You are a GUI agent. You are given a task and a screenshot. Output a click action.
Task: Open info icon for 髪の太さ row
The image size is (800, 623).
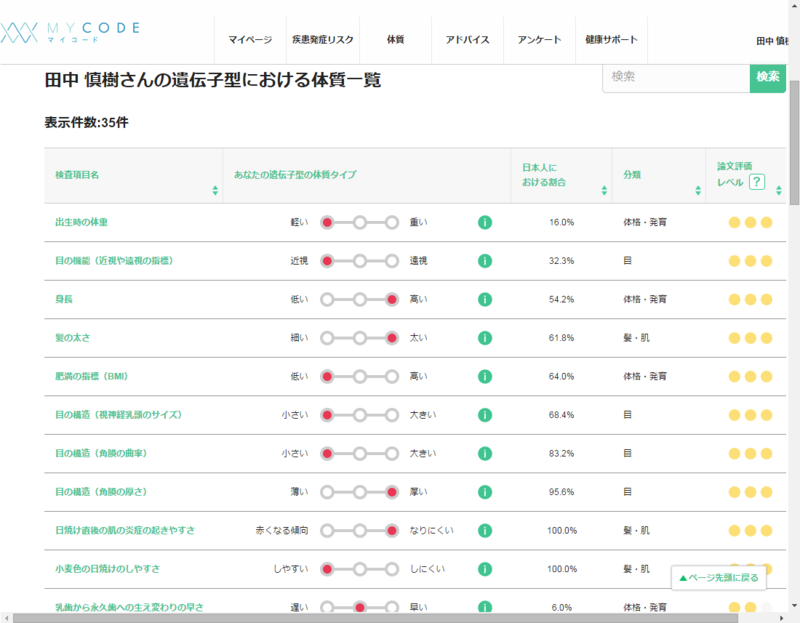pyautogui.click(x=485, y=338)
